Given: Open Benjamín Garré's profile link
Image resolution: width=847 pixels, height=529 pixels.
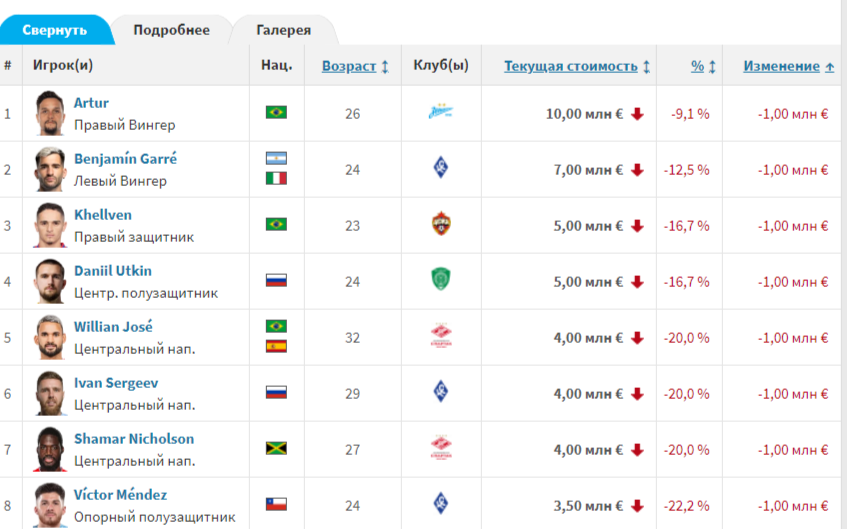Looking at the screenshot, I should 125,159.
